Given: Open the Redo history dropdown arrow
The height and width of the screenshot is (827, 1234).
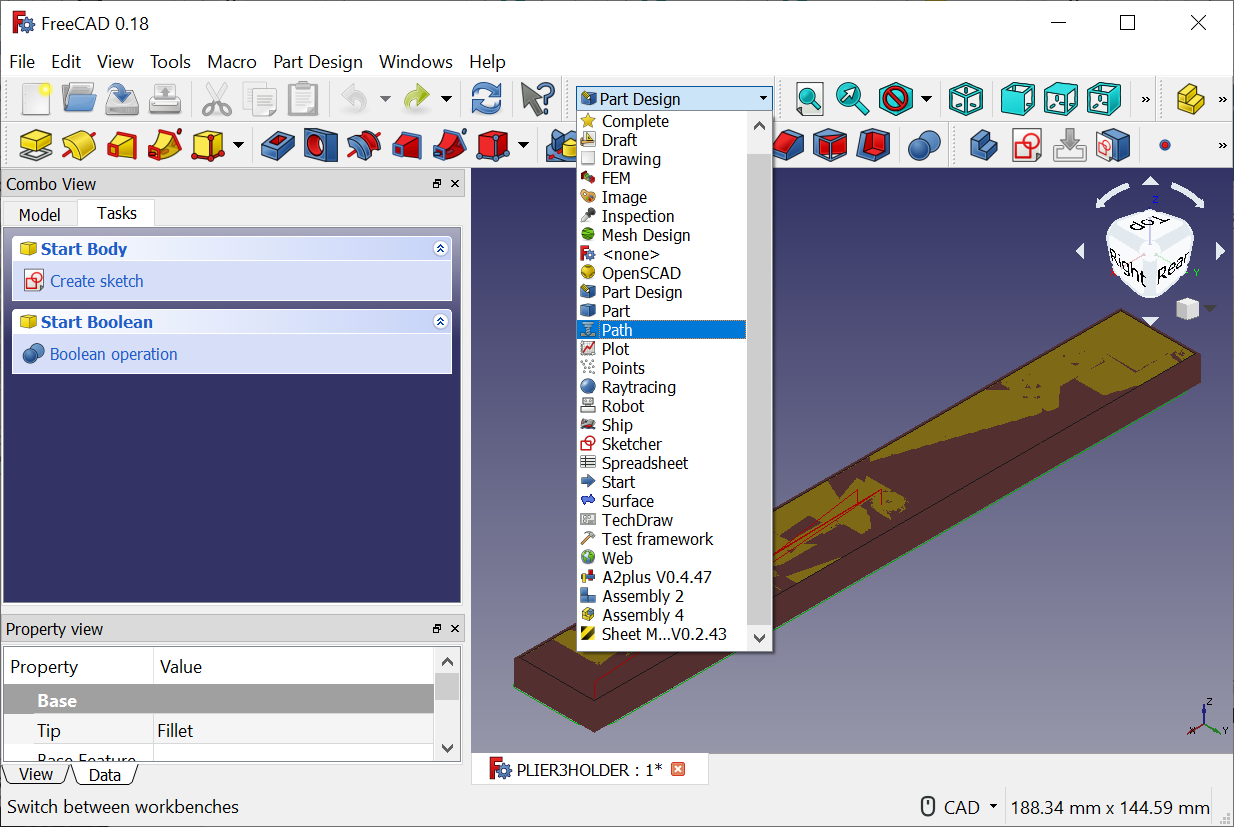Looking at the screenshot, I should (x=446, y=99).
